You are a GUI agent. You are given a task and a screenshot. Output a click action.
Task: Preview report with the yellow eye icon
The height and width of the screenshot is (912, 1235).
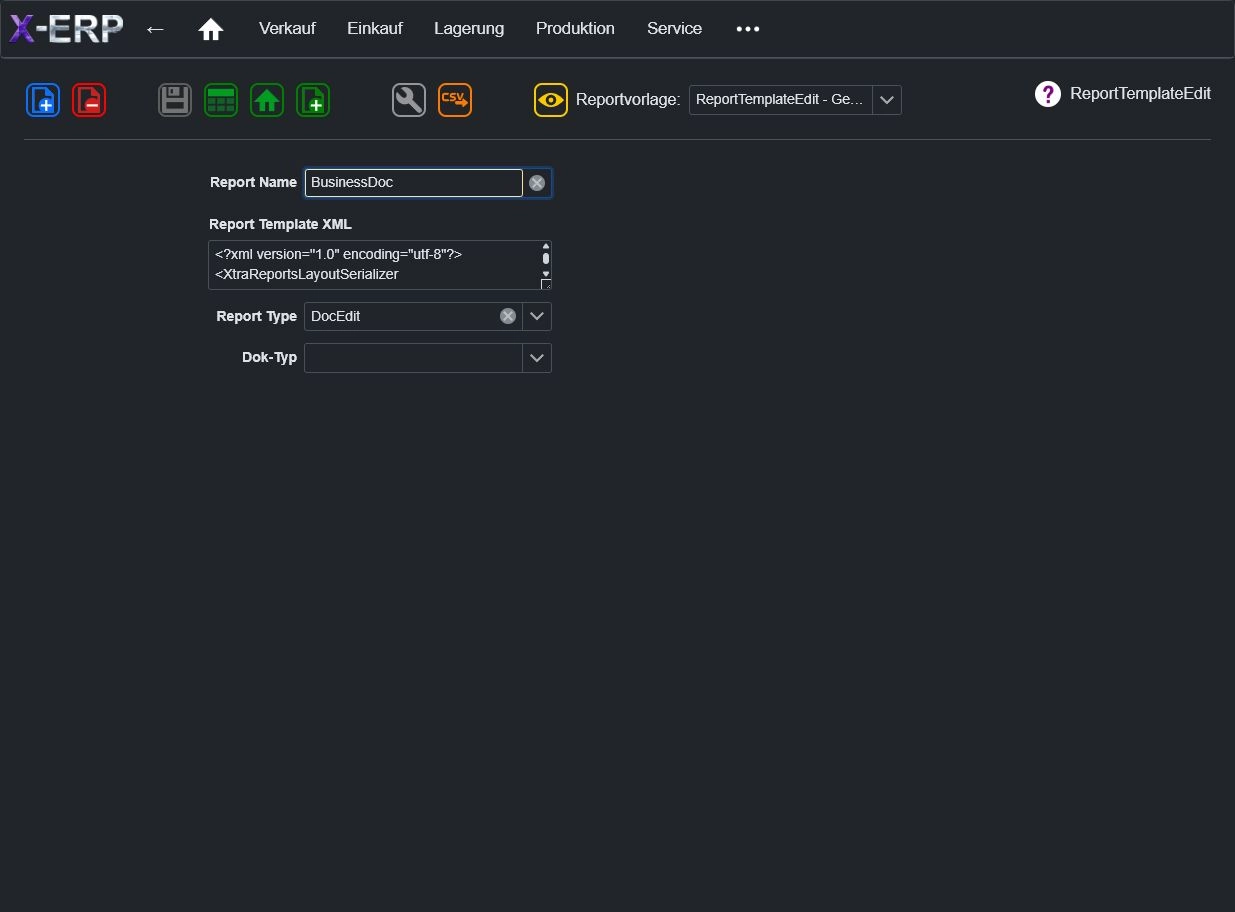(551, 100)
